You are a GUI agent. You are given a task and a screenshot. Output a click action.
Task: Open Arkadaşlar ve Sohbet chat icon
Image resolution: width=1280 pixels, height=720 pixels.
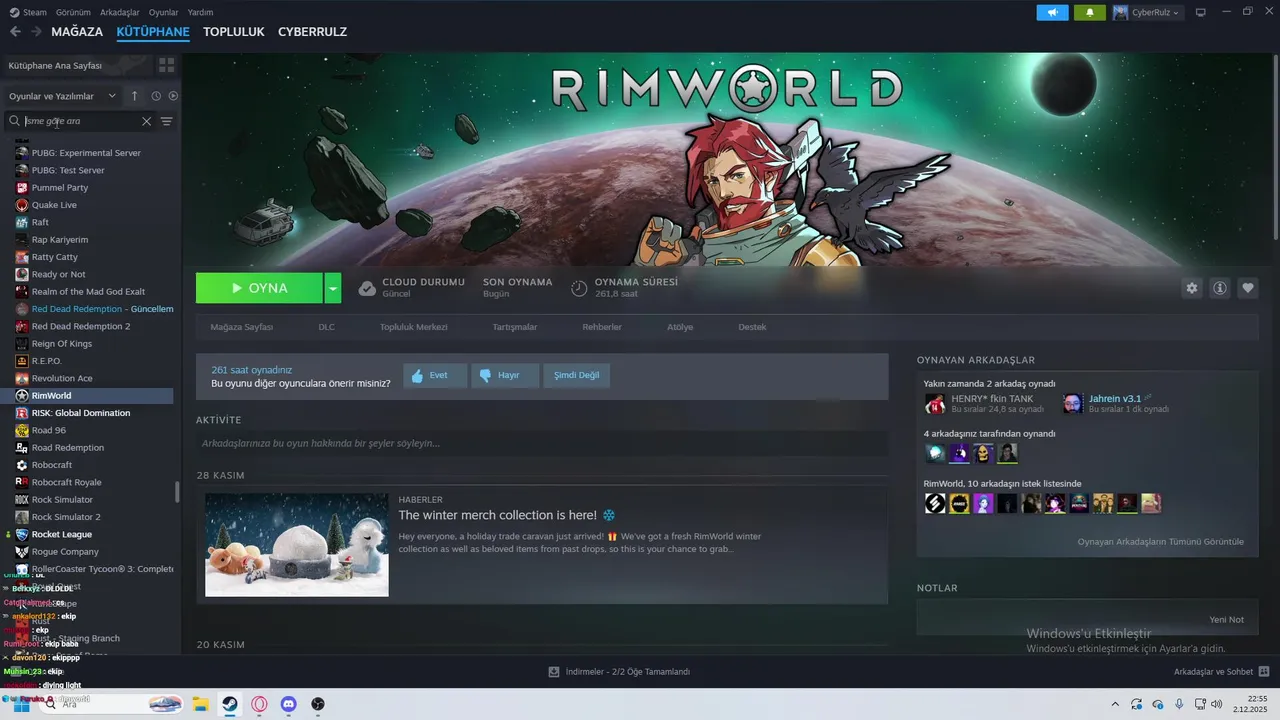(x=1264, y=672)
